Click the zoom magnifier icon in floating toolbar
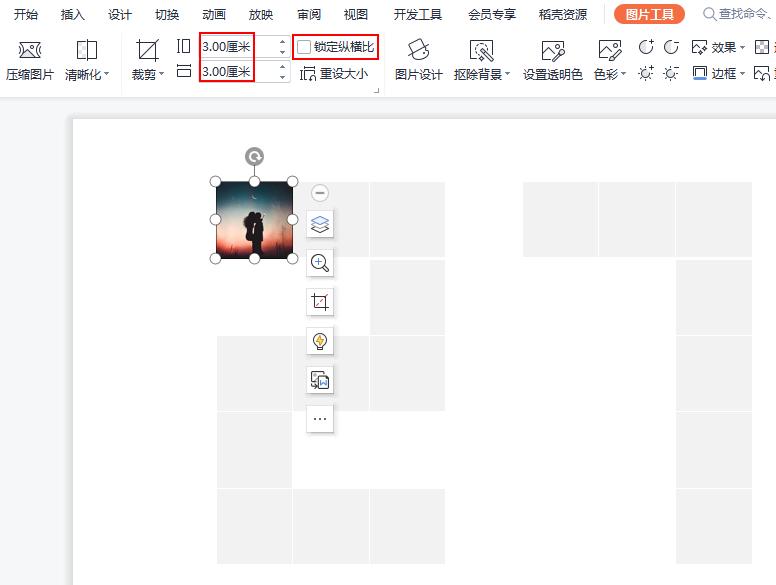The height and width of the screenshot is (585, 776). [x=320, y=263]
